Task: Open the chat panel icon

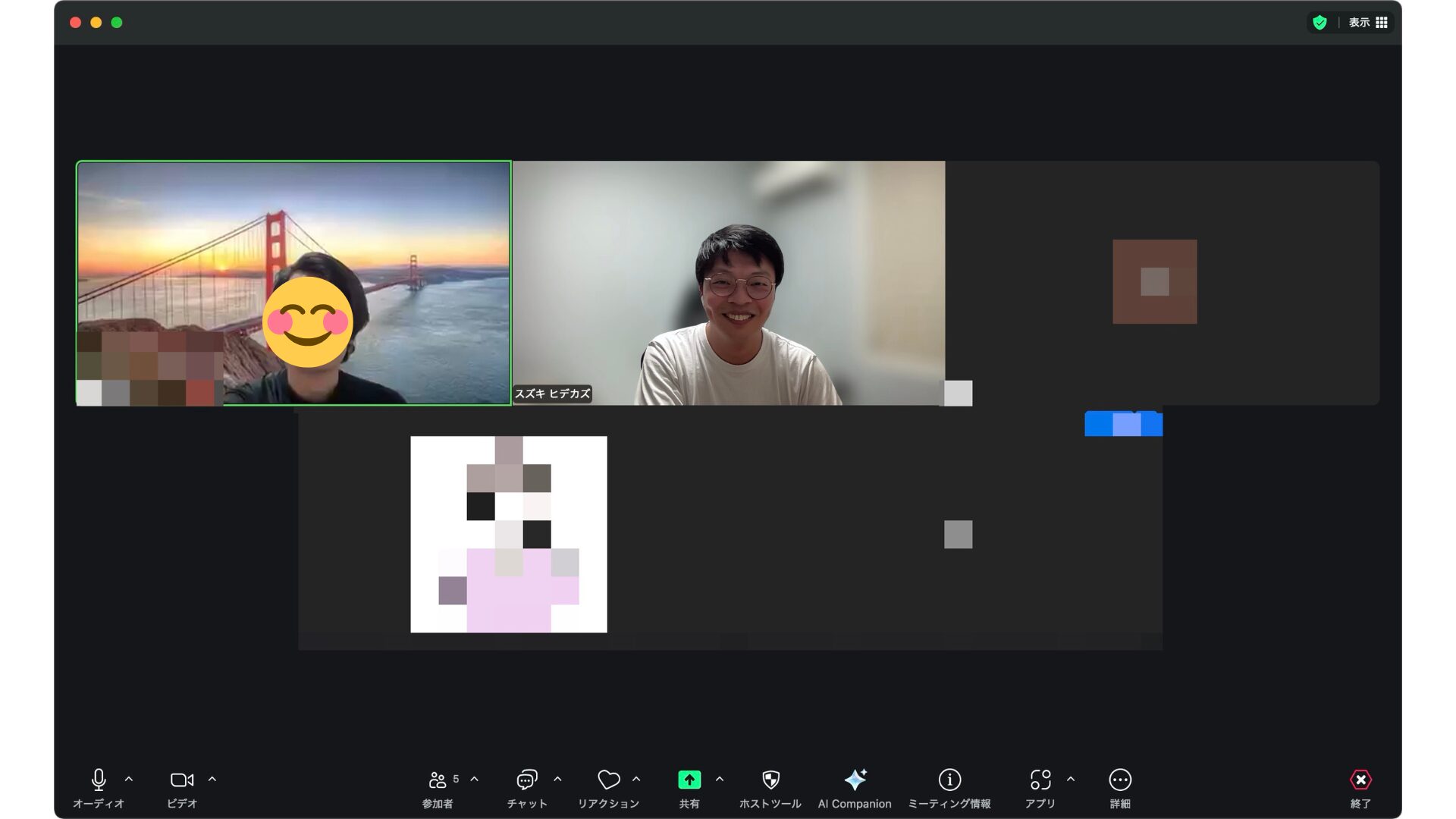Action: point(526,780)
